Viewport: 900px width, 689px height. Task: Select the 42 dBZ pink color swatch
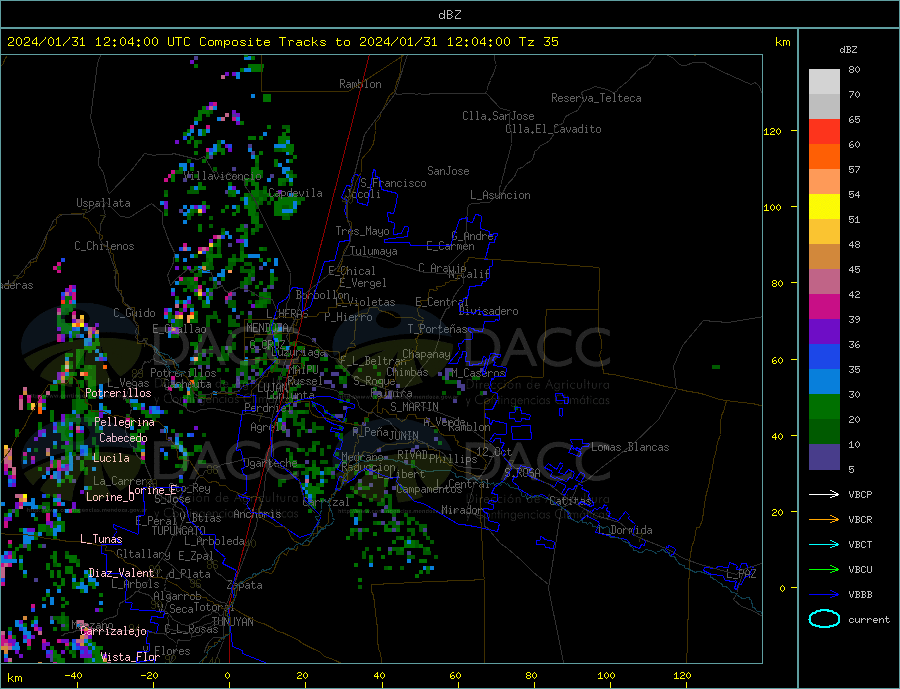tap(824, 282)
